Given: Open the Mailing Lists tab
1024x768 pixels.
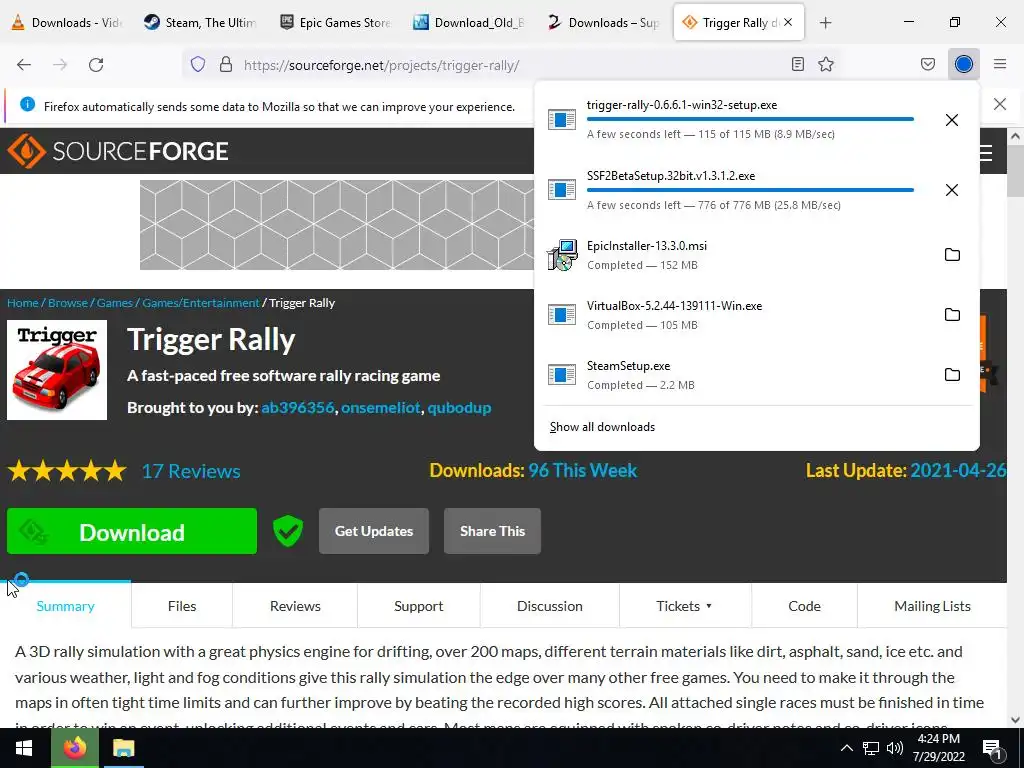Looking at the screenshot, I should point(932,606).
